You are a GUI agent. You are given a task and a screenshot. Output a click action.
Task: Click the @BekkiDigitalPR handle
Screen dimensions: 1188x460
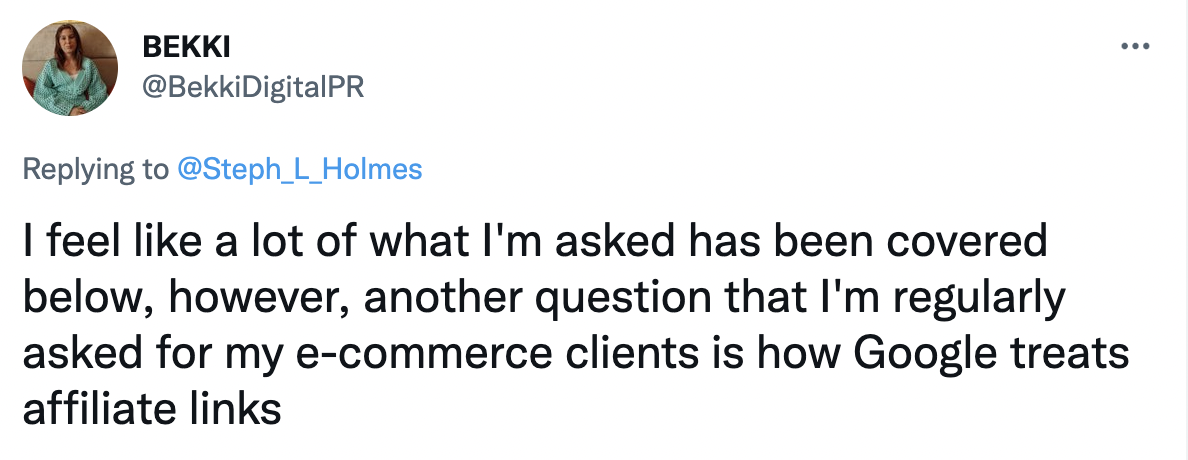[254, 88]
